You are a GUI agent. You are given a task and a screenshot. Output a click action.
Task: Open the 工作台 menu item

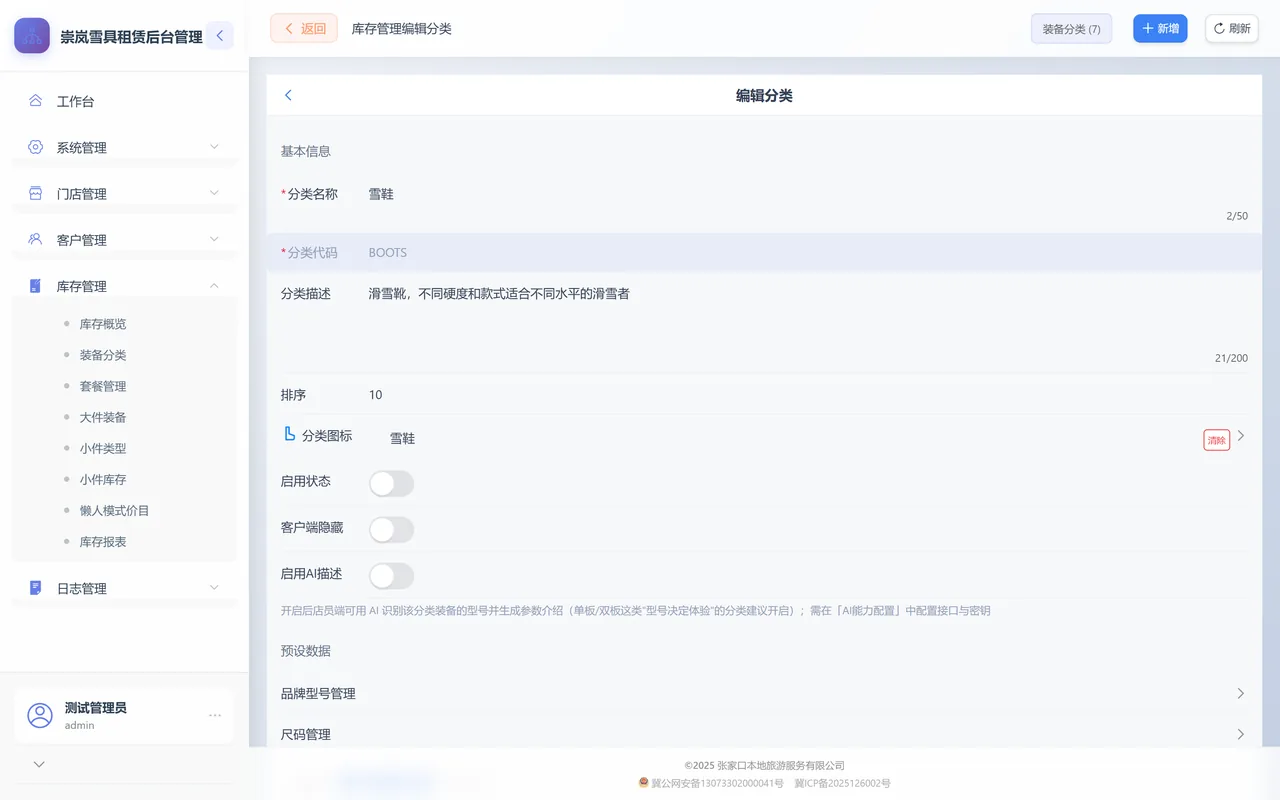[x=124, y=101]
